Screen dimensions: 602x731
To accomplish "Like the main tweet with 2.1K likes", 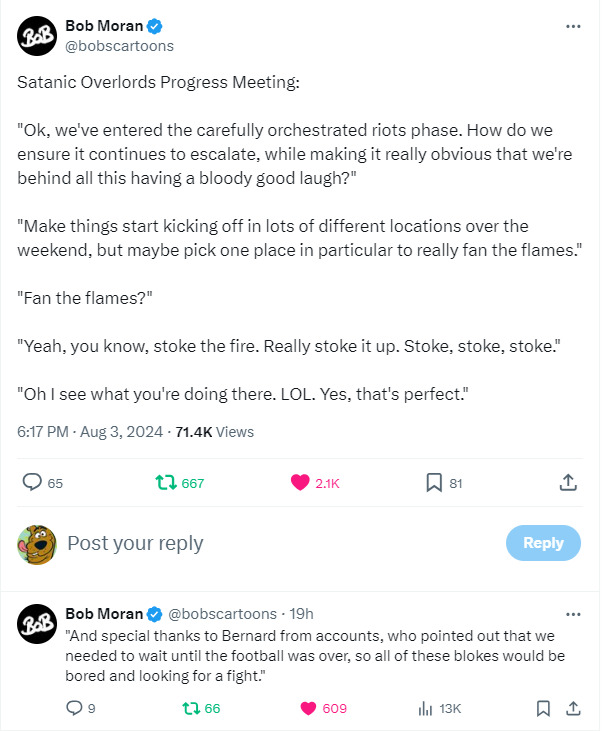I will (300, 483).
